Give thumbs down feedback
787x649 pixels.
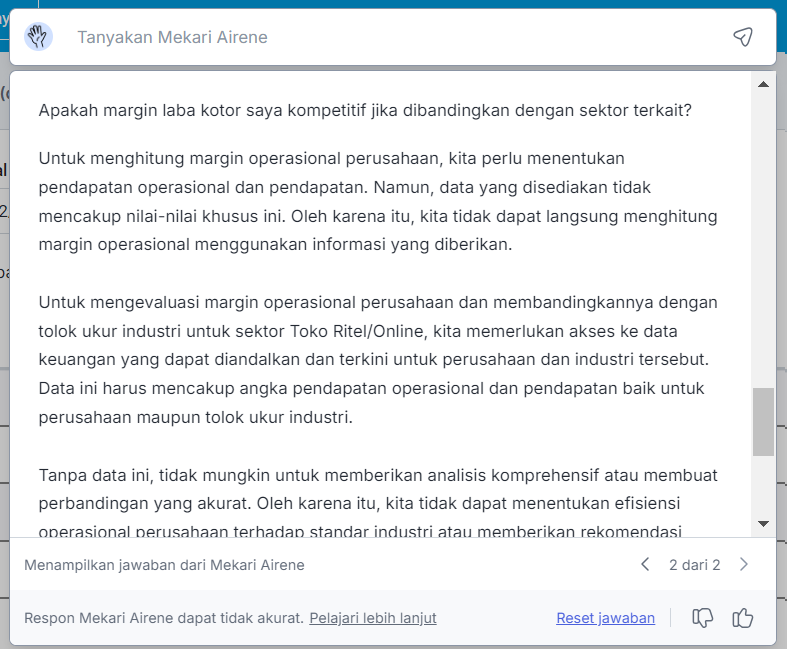click(x=703, y=618)
